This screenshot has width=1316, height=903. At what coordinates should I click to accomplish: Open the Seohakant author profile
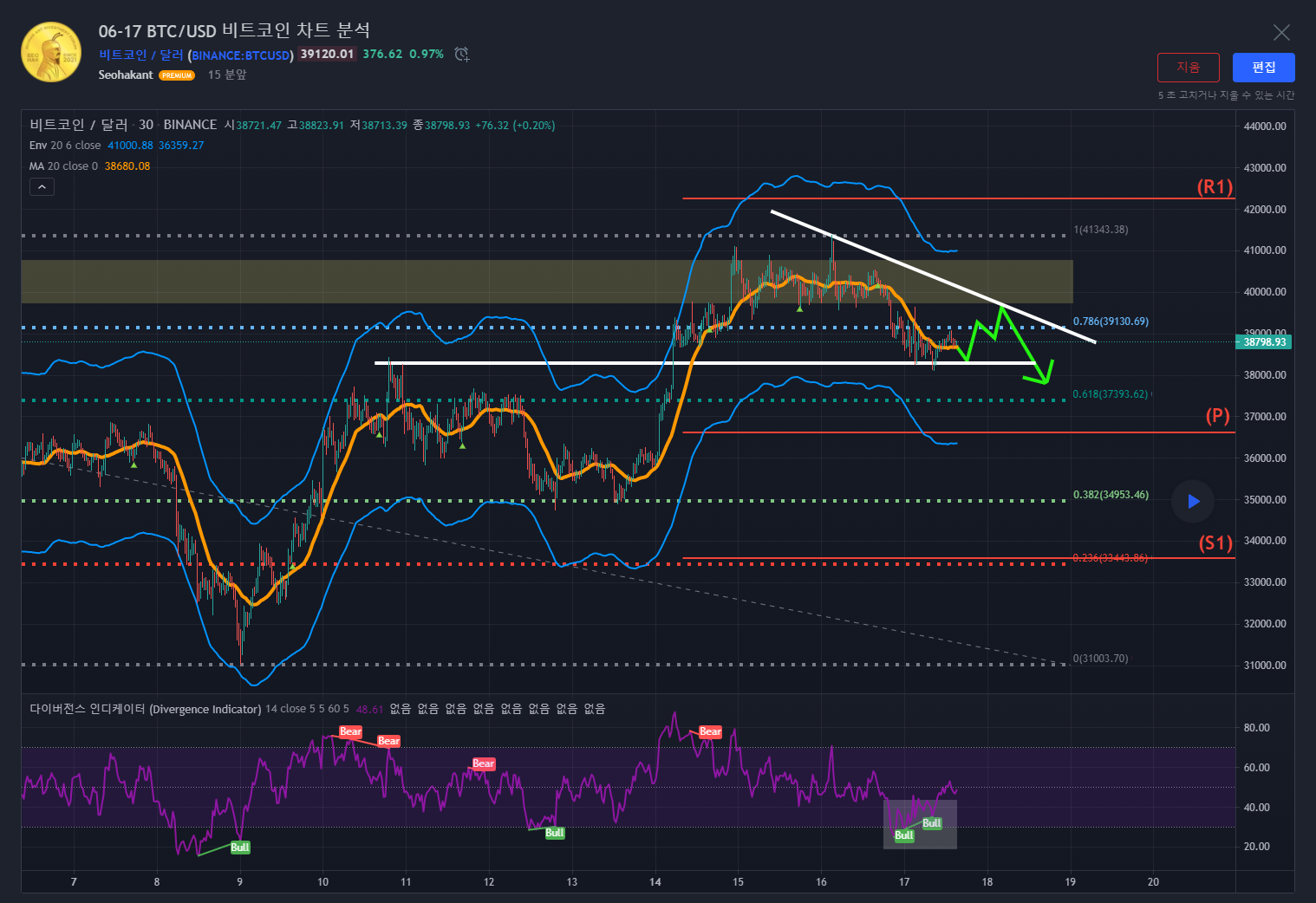[x=126, y=75]
